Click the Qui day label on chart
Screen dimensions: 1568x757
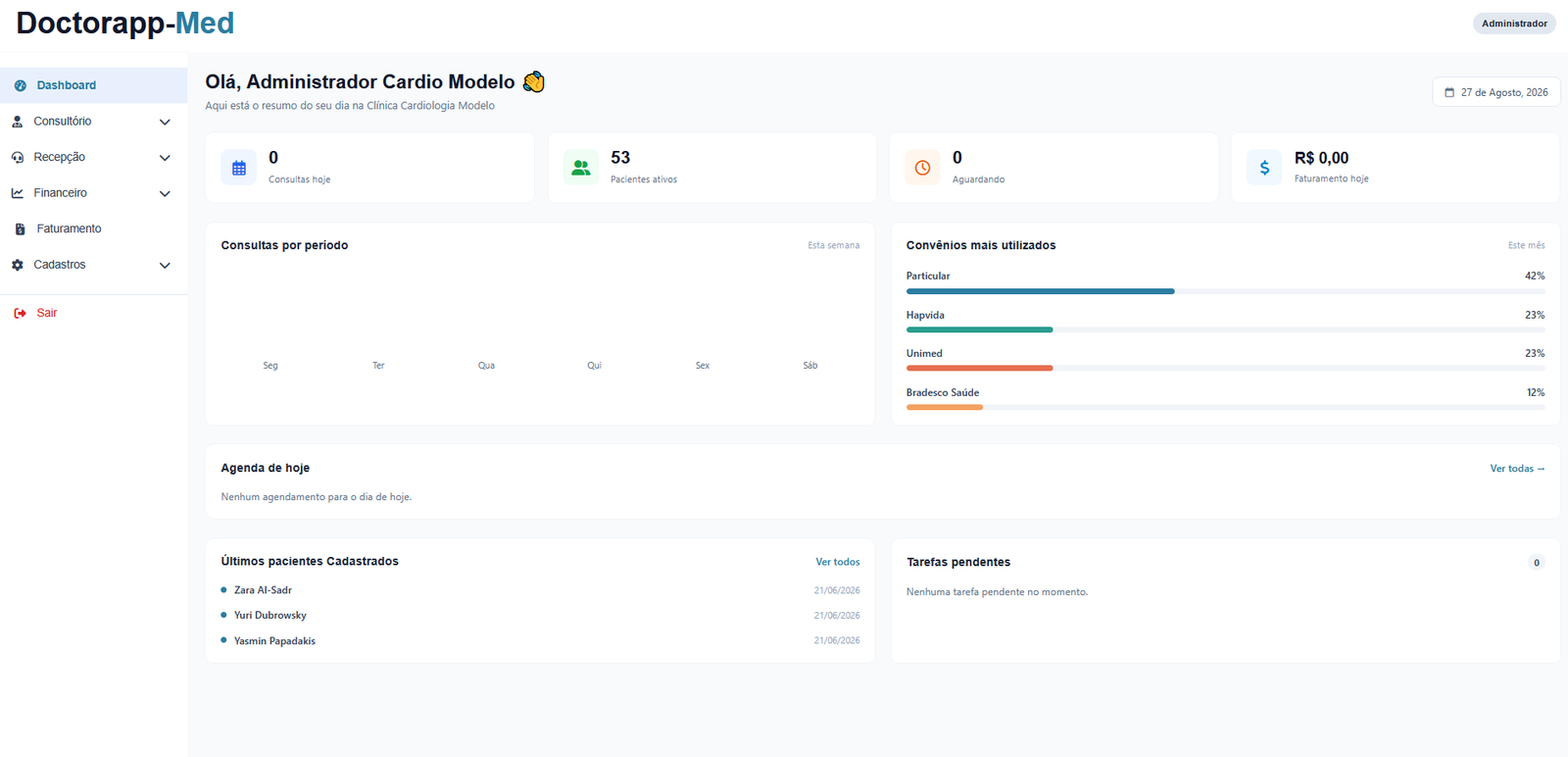594,366
